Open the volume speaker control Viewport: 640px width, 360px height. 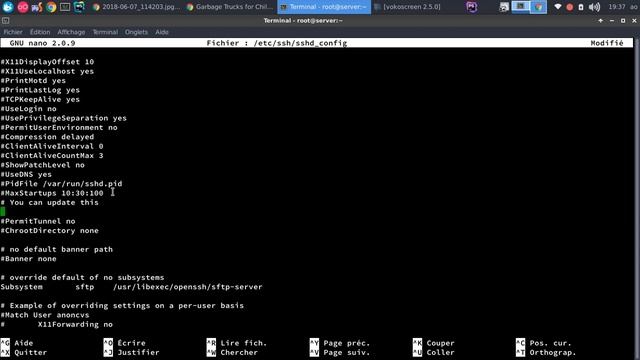pyautogui.click(x=594, y=7)
